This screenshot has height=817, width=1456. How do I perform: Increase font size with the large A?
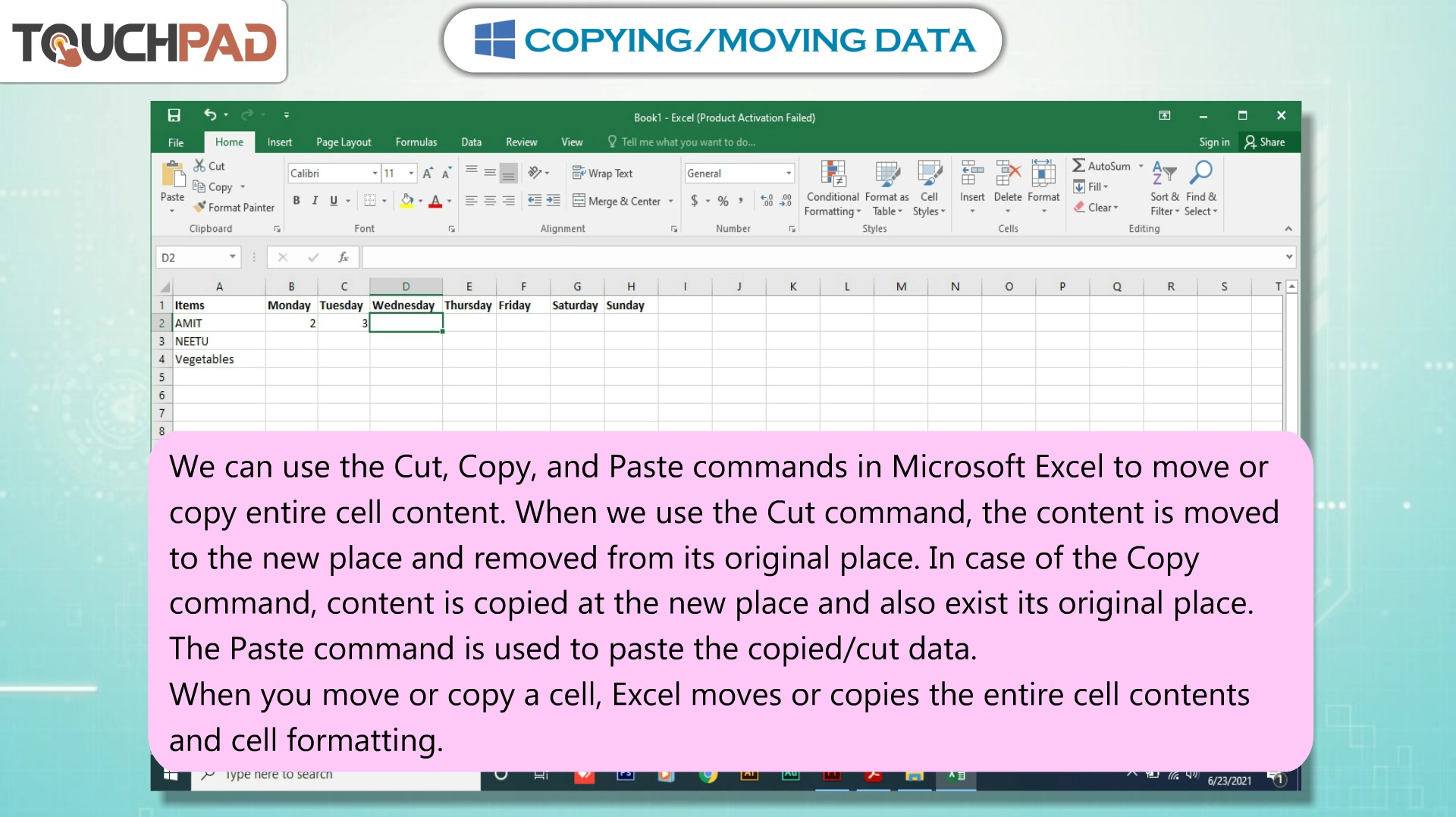[x=428, y=174]
